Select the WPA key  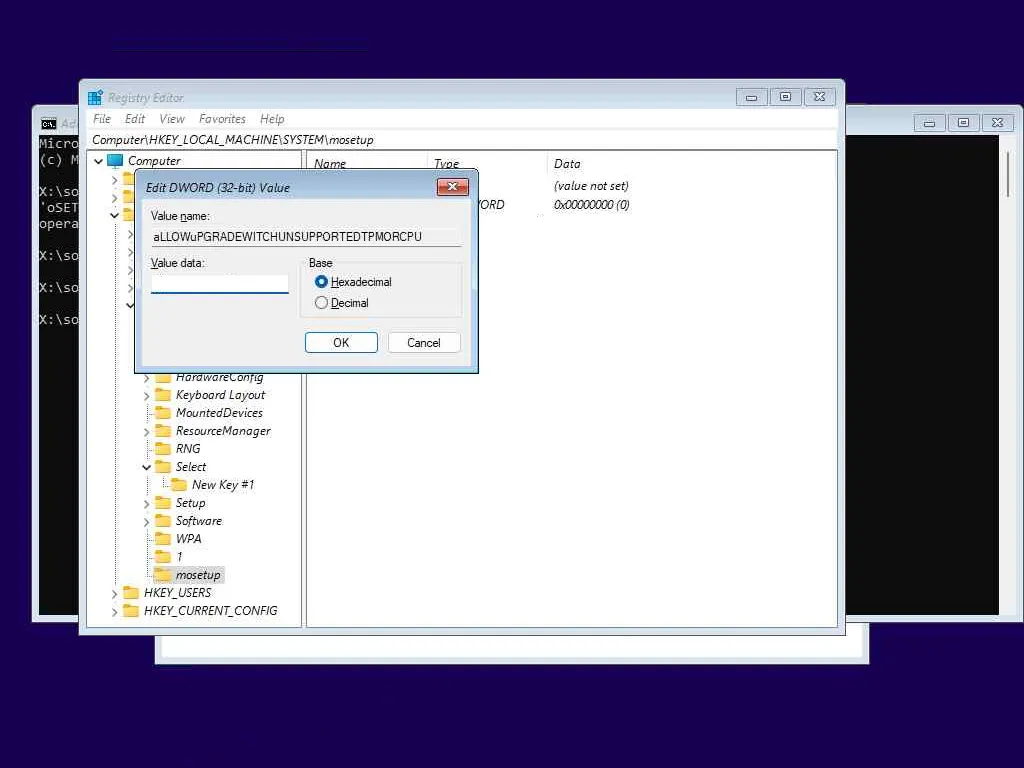(188, 539)
